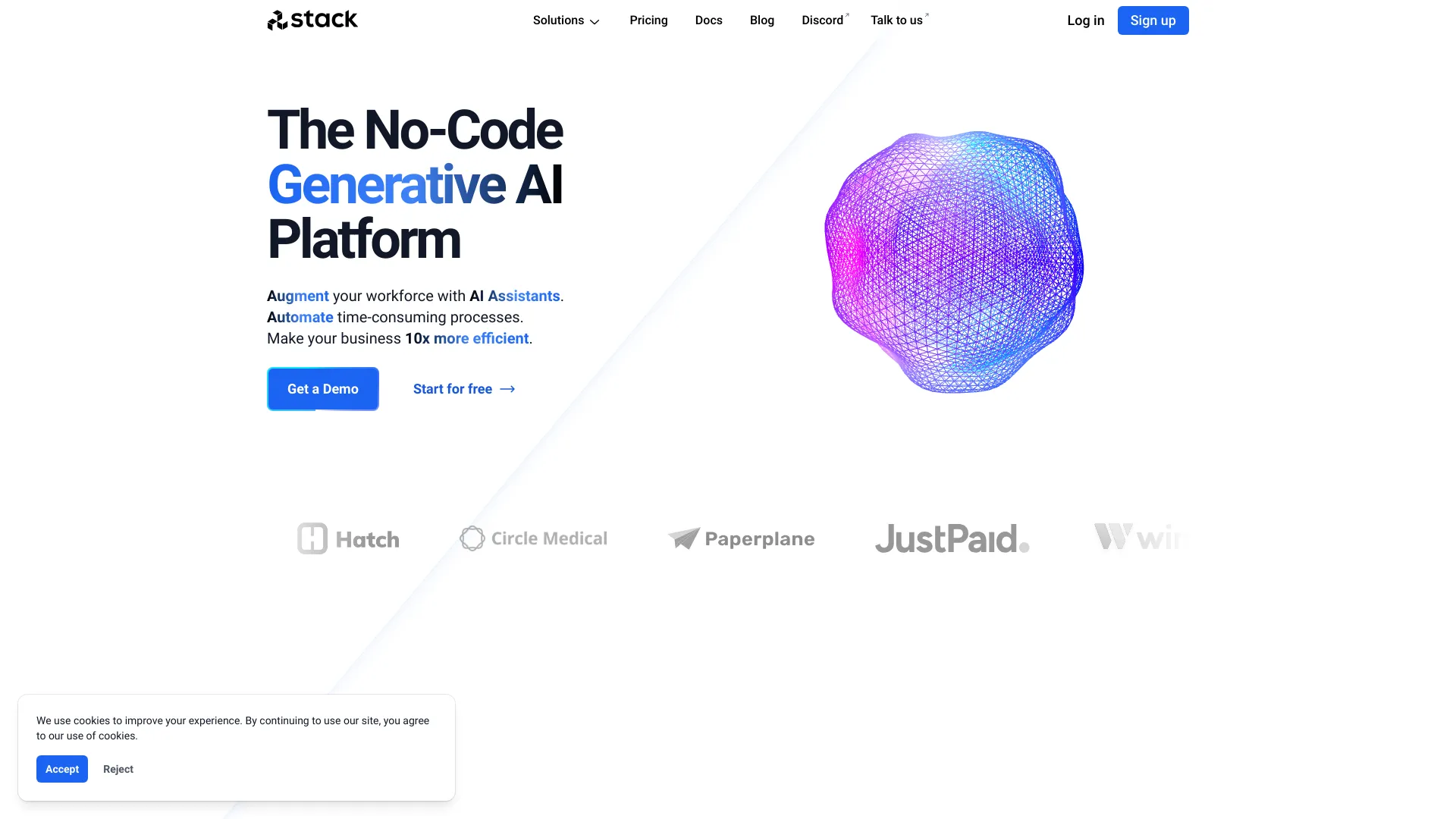Click the Circle Medical logo icon

470,538
